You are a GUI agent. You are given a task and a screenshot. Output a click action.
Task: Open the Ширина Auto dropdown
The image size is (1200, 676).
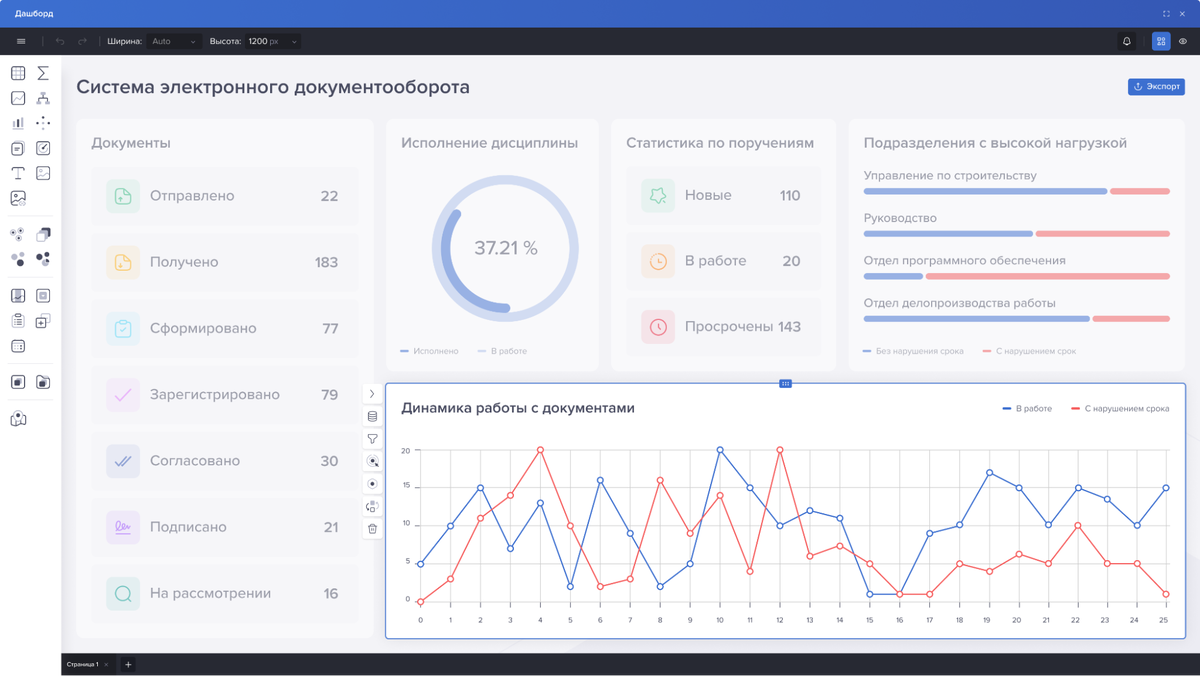point(173,41)
